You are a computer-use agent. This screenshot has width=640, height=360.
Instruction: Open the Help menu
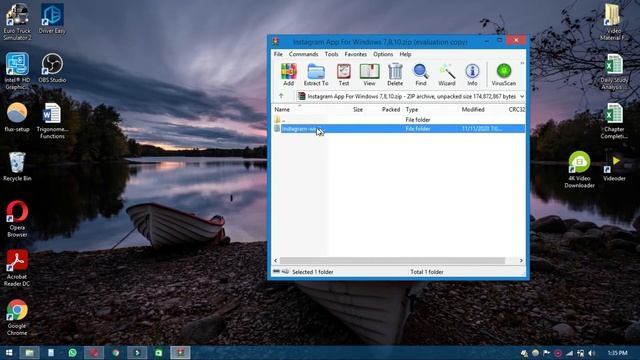(405, 54)
